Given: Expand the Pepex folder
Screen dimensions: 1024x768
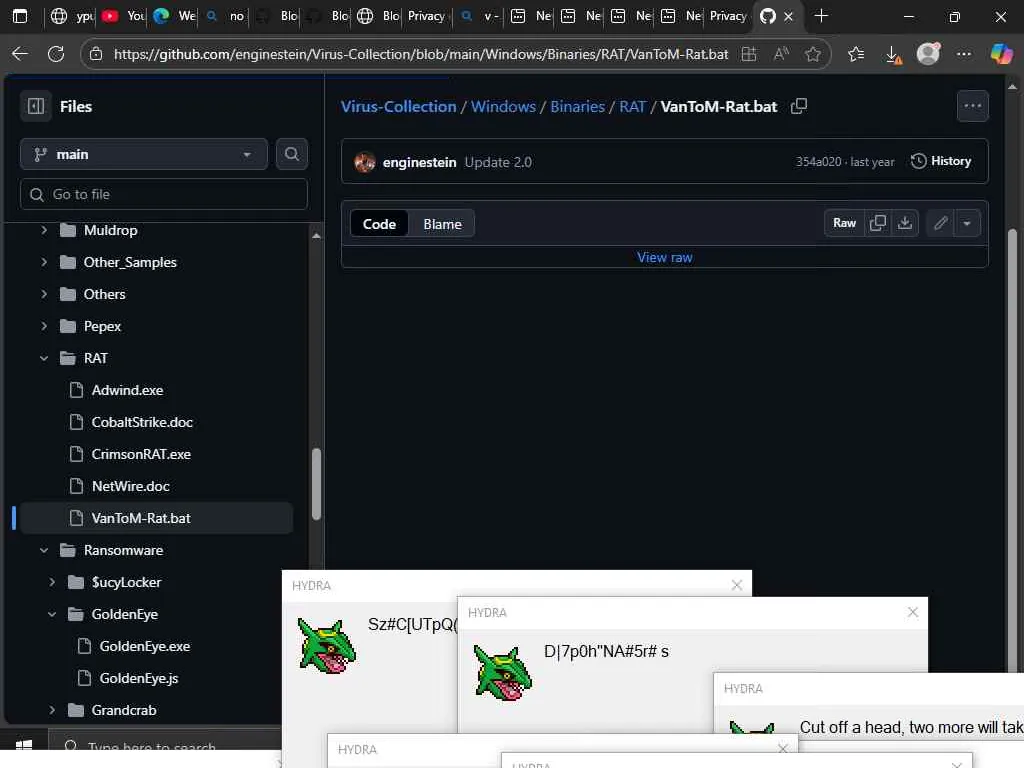Looking at the screenshot, I should (44, 326).
